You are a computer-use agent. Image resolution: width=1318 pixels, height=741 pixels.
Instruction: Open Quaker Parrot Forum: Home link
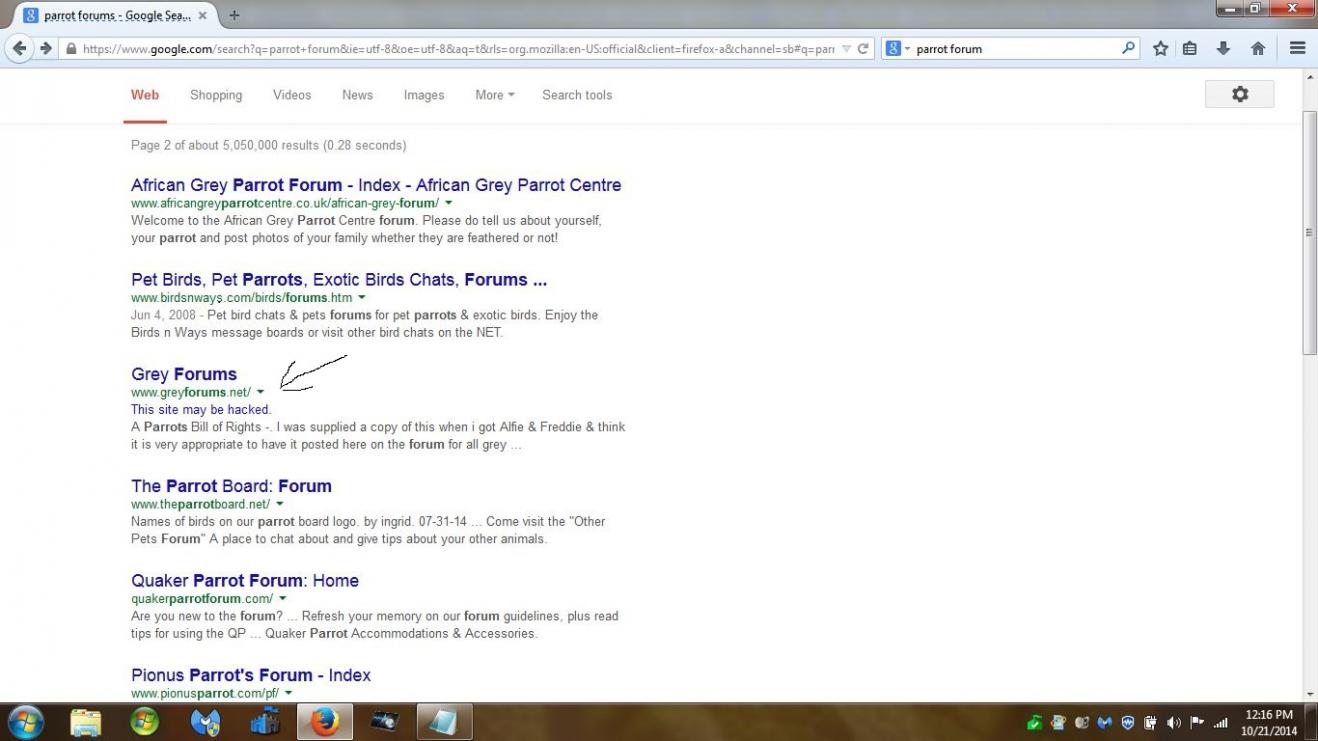pyautogui.click(x=244, y=580)
